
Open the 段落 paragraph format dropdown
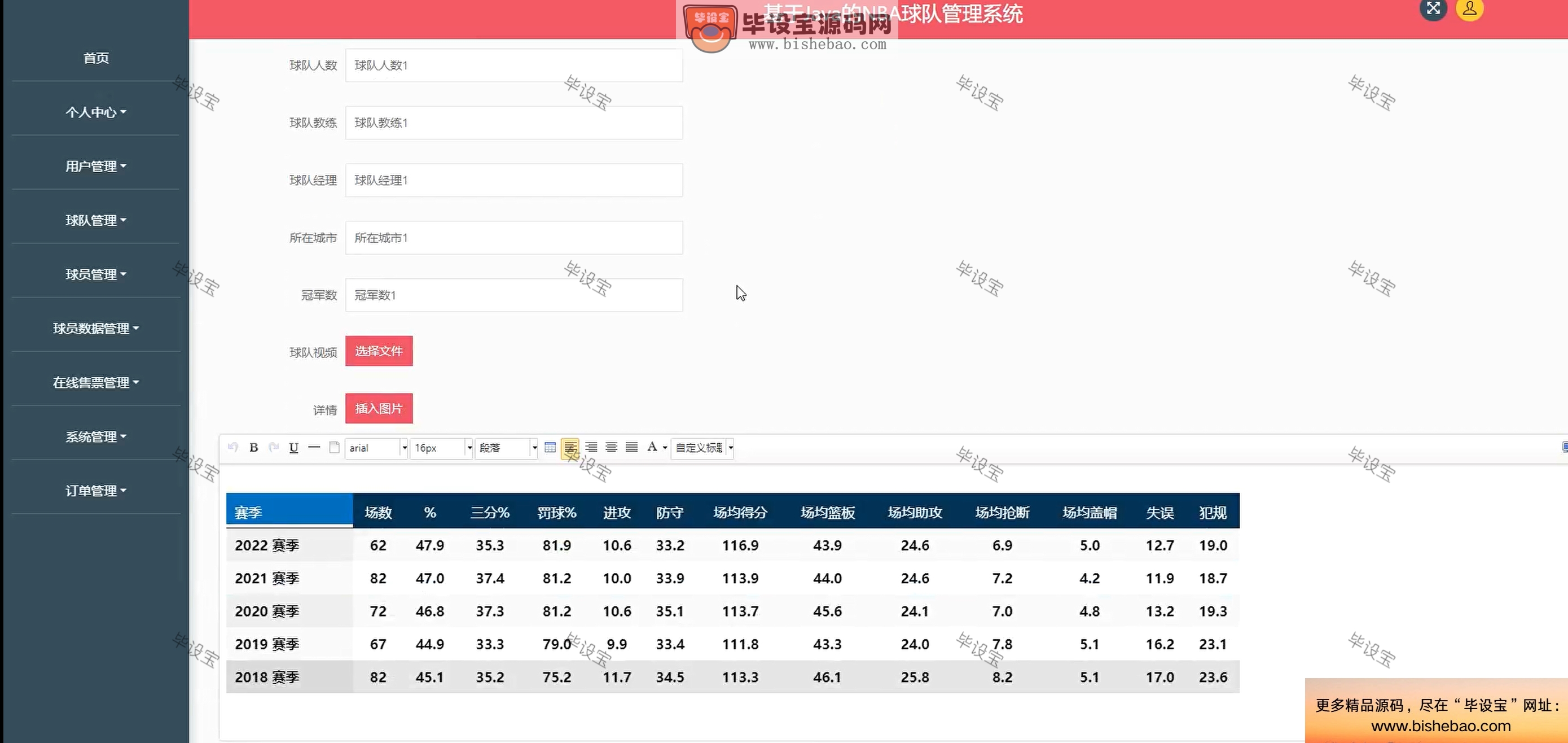point(506,448)
